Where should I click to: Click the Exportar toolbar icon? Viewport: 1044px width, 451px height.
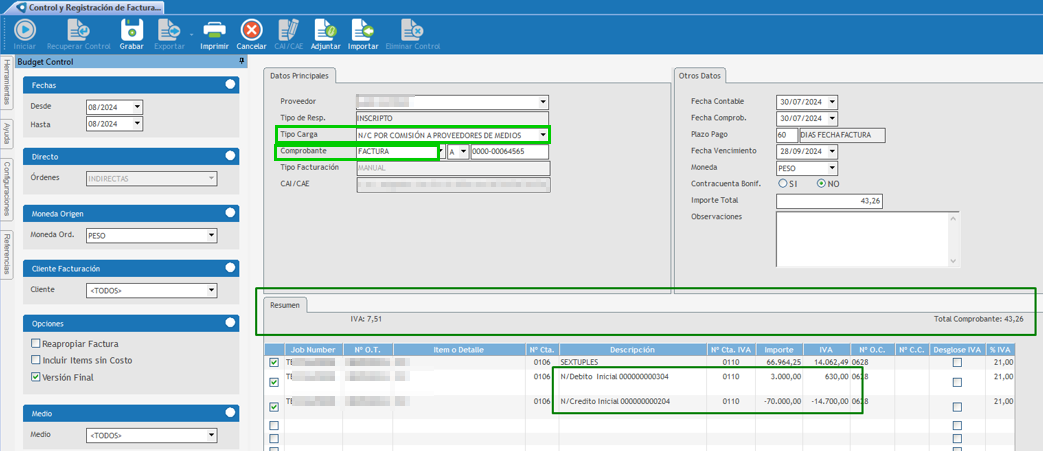point(168,30)
